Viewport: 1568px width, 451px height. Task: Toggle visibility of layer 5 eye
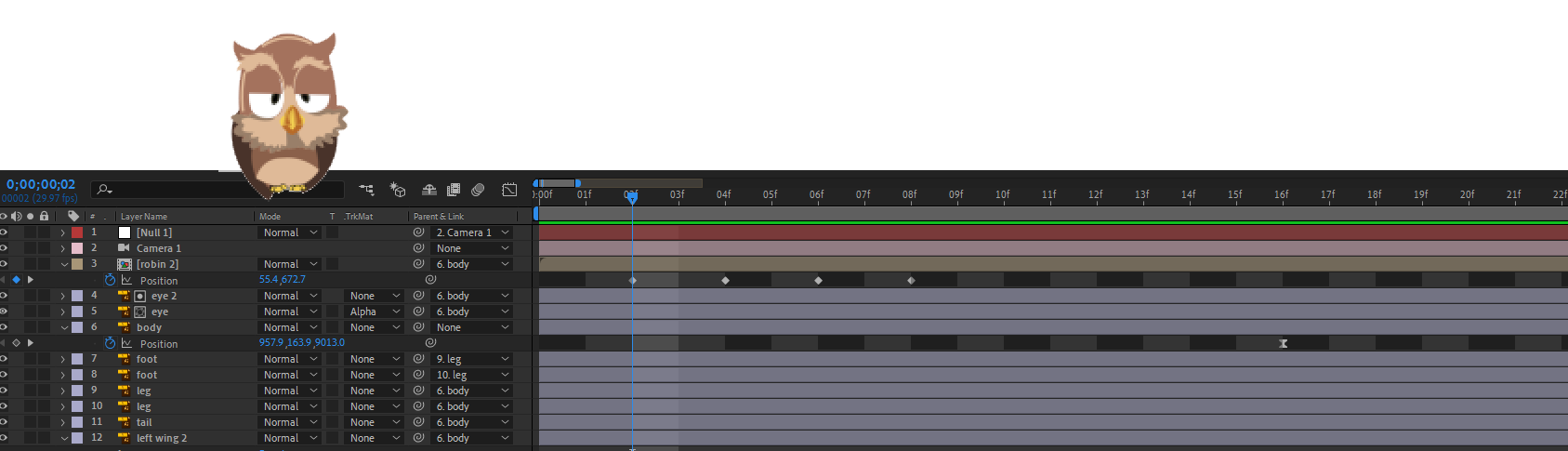click(4, 312)
